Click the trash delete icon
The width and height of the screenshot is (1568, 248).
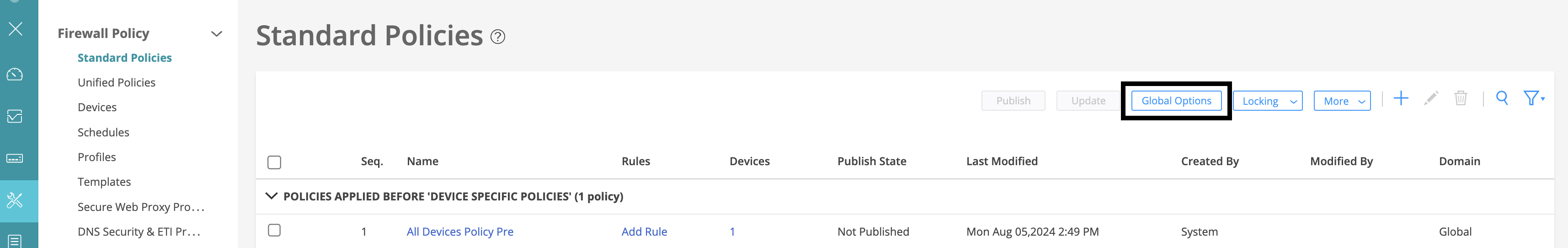click(1460, 99)
